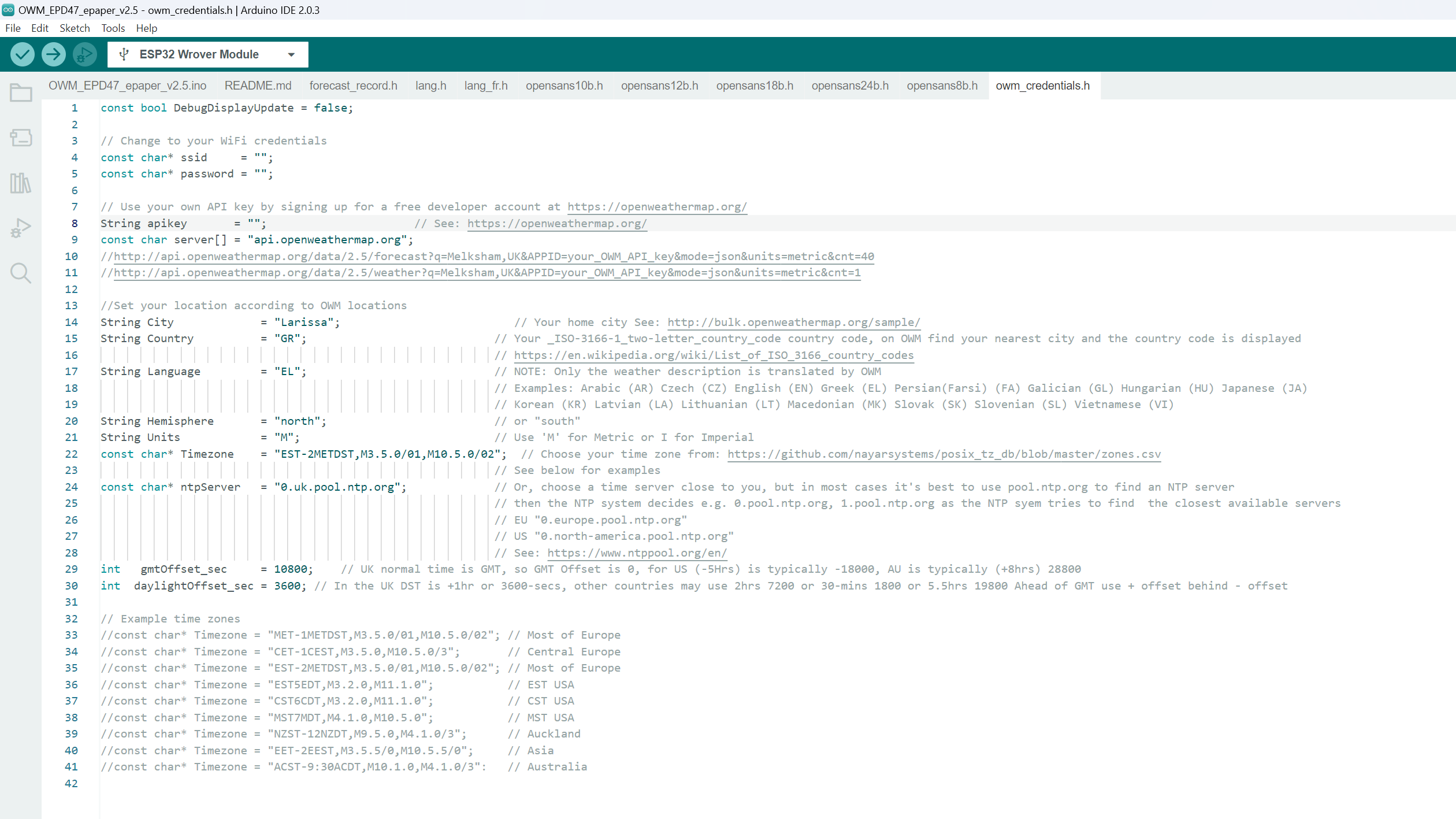Viewport: 1456px width, 819px height.
Task: Click openweathermap.org link on line 8
Action: [557, 223]
